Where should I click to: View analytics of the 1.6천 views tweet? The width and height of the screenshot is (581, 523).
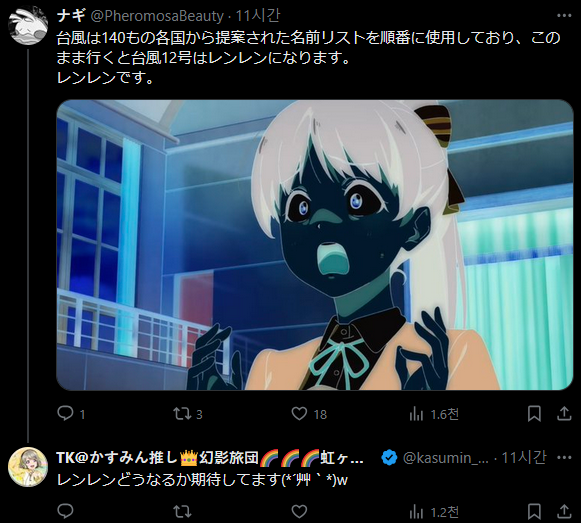[416, 414]
